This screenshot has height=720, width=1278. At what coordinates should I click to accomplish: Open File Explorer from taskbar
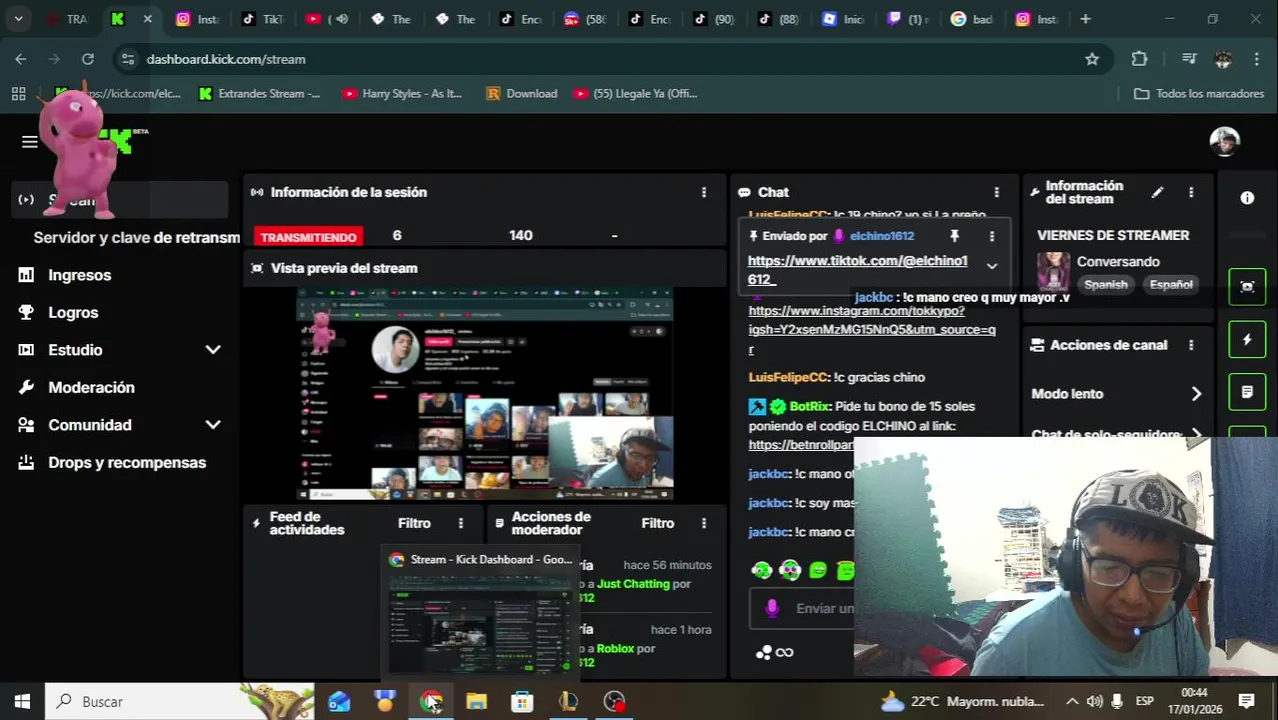[x=476, y=702]
